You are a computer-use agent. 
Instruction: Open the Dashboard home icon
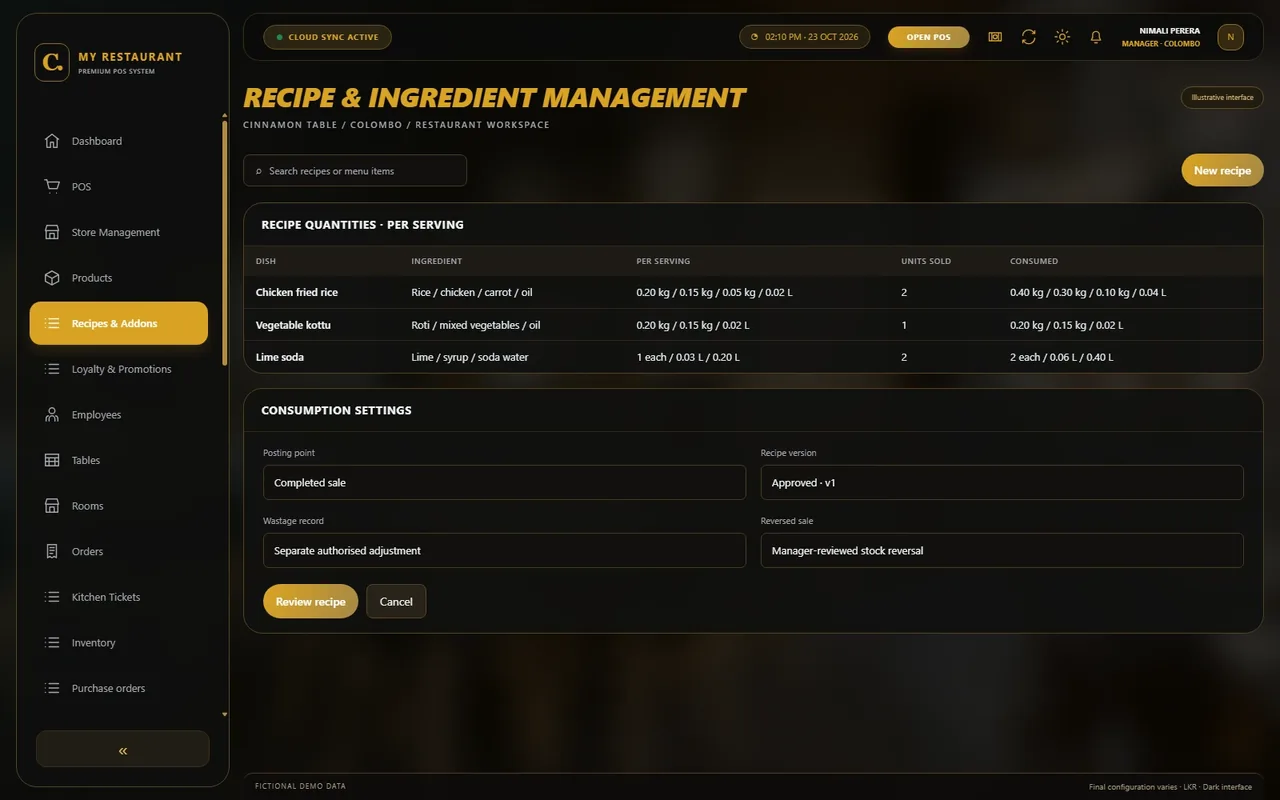point(52,141)
